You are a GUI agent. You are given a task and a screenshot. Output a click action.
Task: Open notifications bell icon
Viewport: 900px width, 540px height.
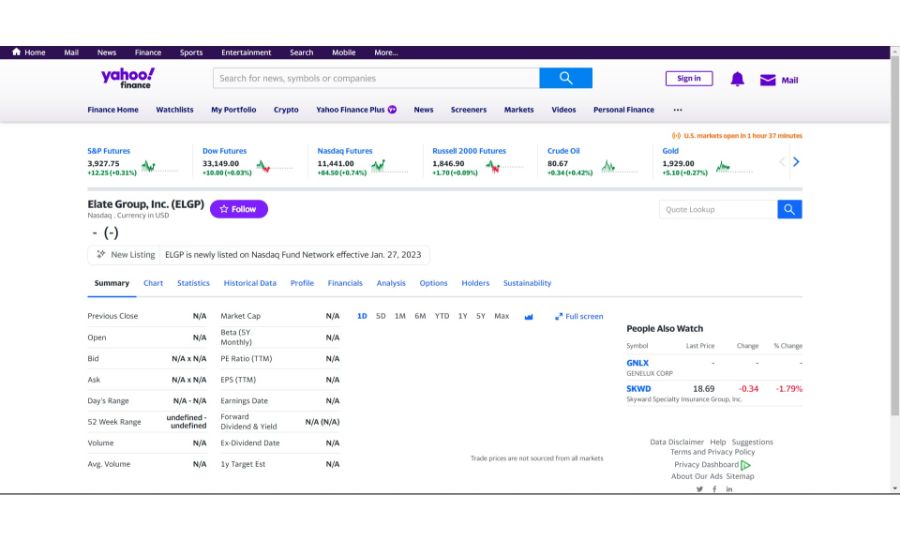coord(737,79)
